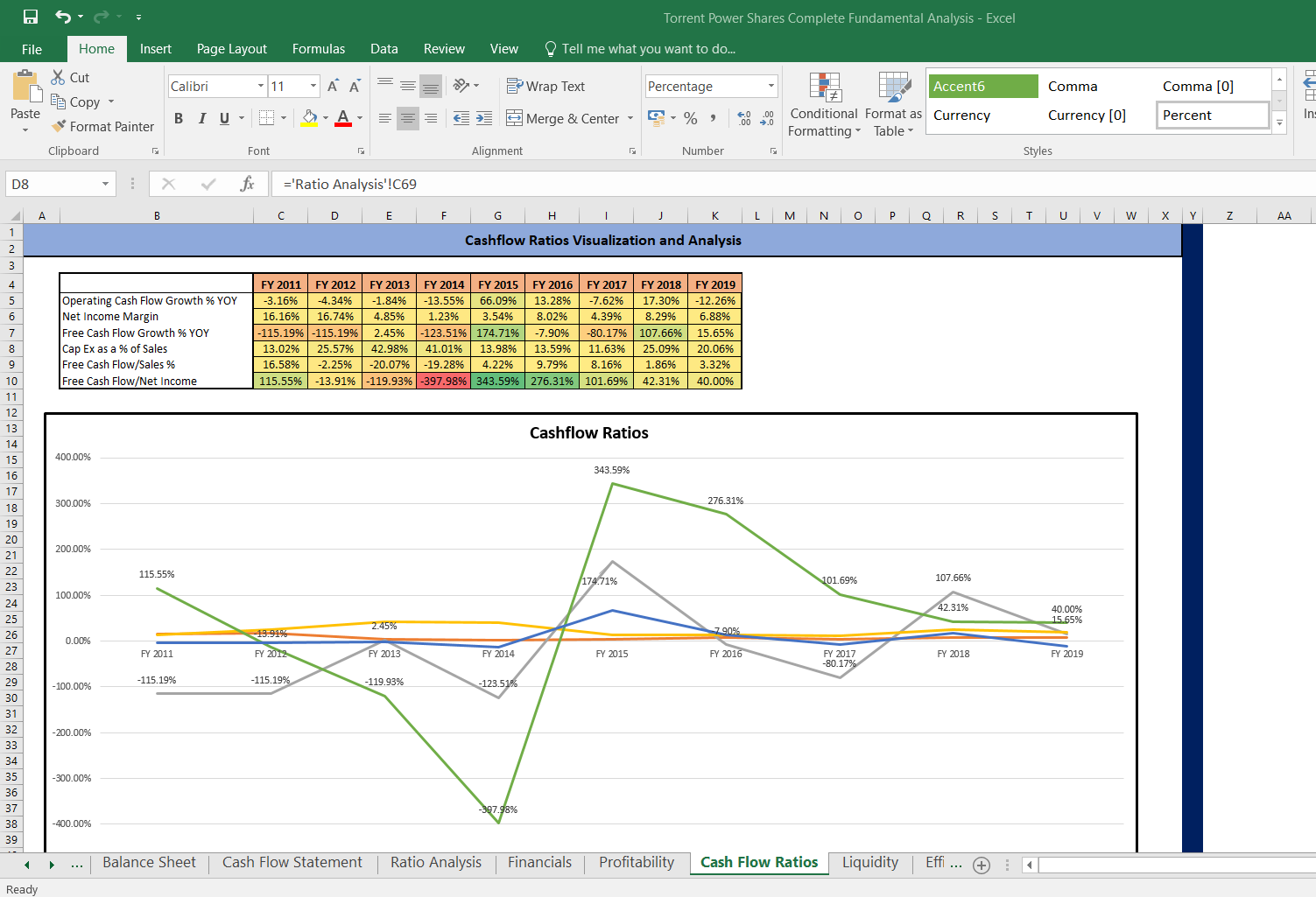Viewport: 1316px width, 897px height.
Task: Click Tell me what you want to do
Action: 640,49
